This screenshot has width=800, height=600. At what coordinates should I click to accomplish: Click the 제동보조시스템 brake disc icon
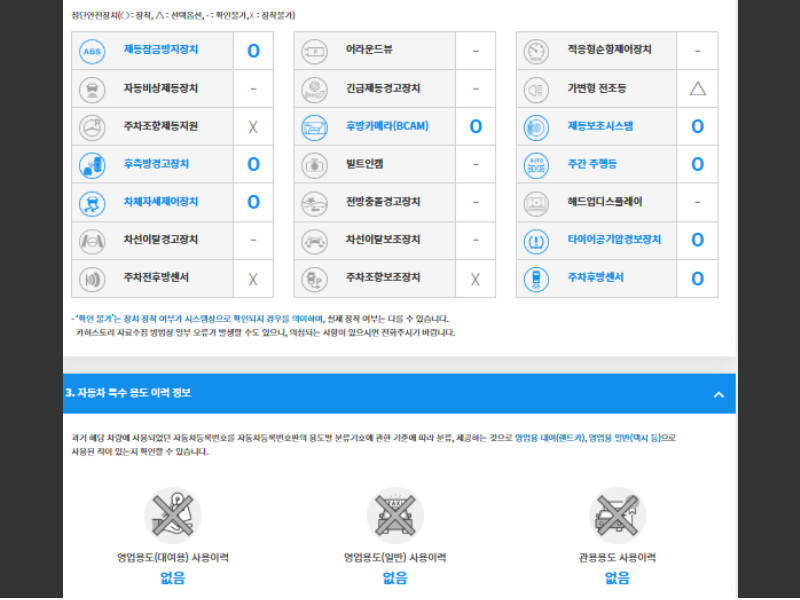(x=536, y=127)
